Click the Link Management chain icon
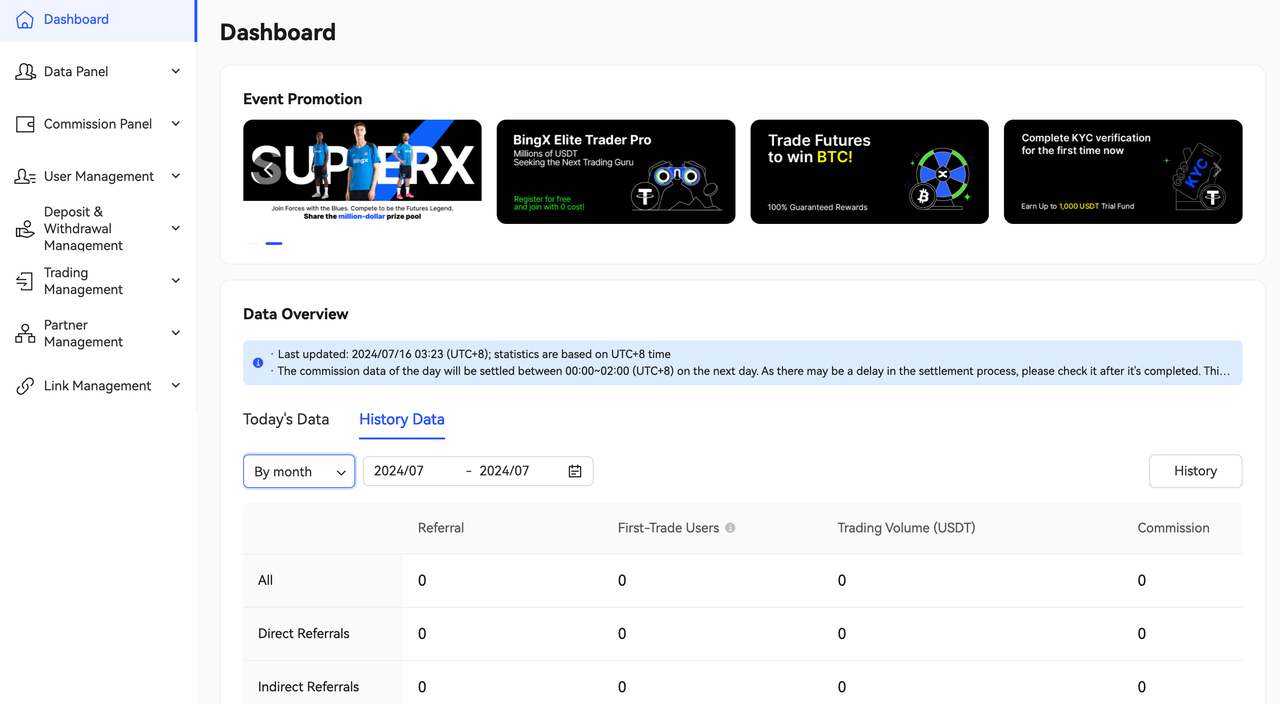The width and height of the screenshot is (1280, 704). pyautogui.click(x=25, y=386)
